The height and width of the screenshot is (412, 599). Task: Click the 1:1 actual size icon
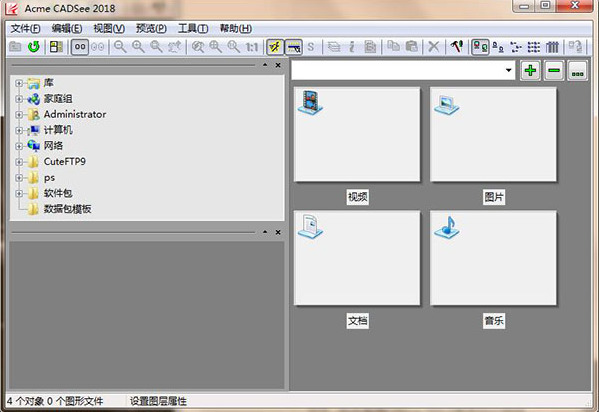pyautogui.click(x=252, y=47)
